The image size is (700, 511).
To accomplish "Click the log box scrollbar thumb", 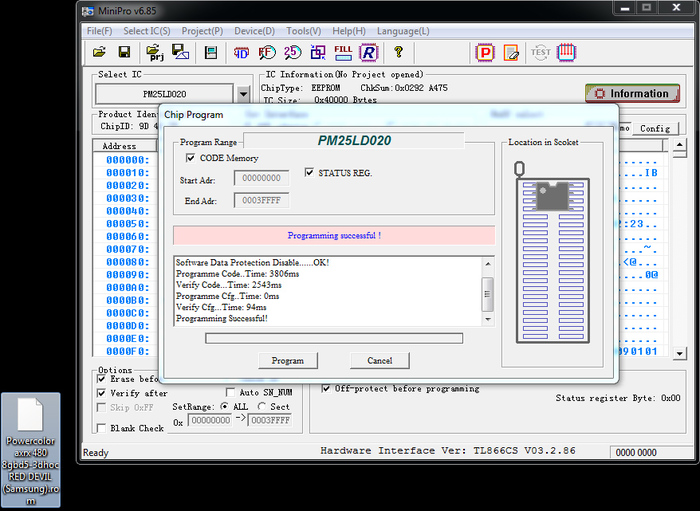I will [x=488, y=294].
